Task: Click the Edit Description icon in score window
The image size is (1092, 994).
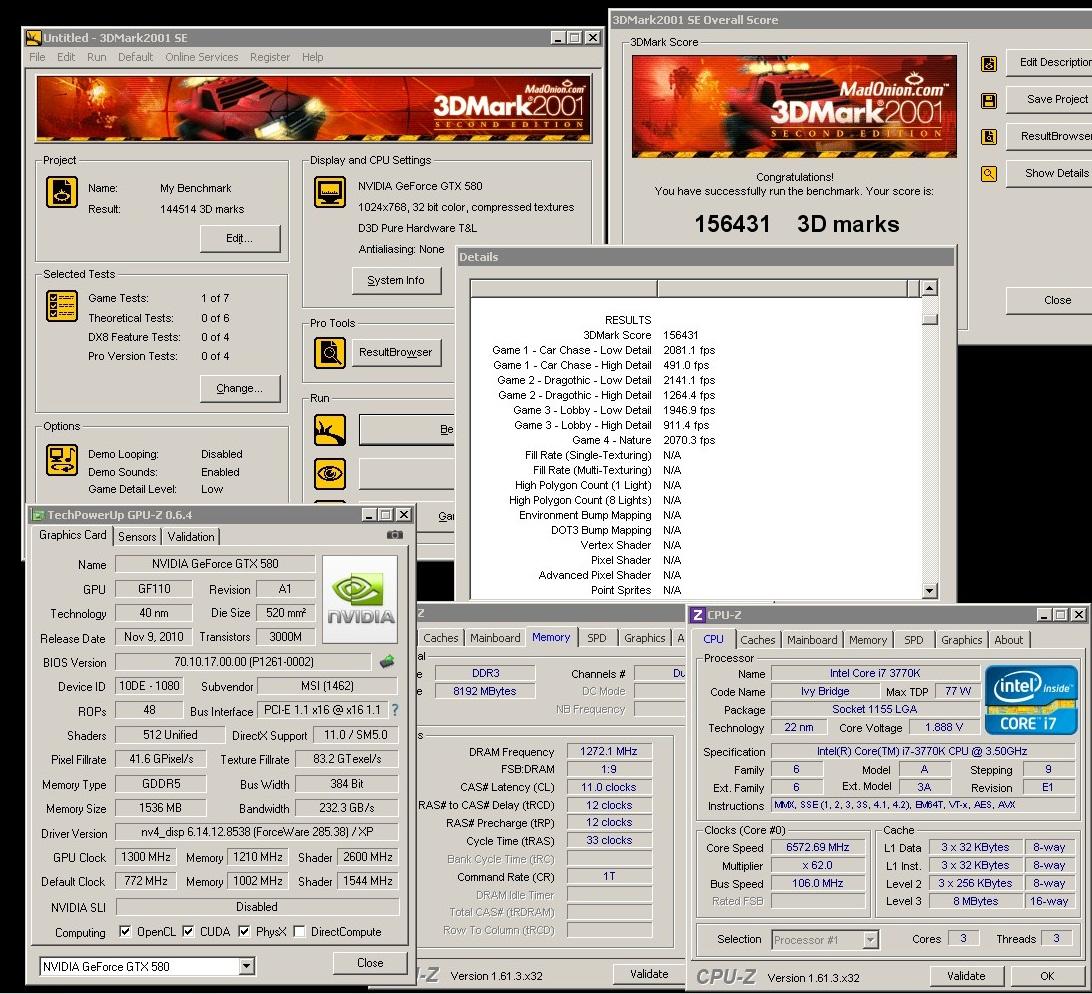Action: pos(988,64)
